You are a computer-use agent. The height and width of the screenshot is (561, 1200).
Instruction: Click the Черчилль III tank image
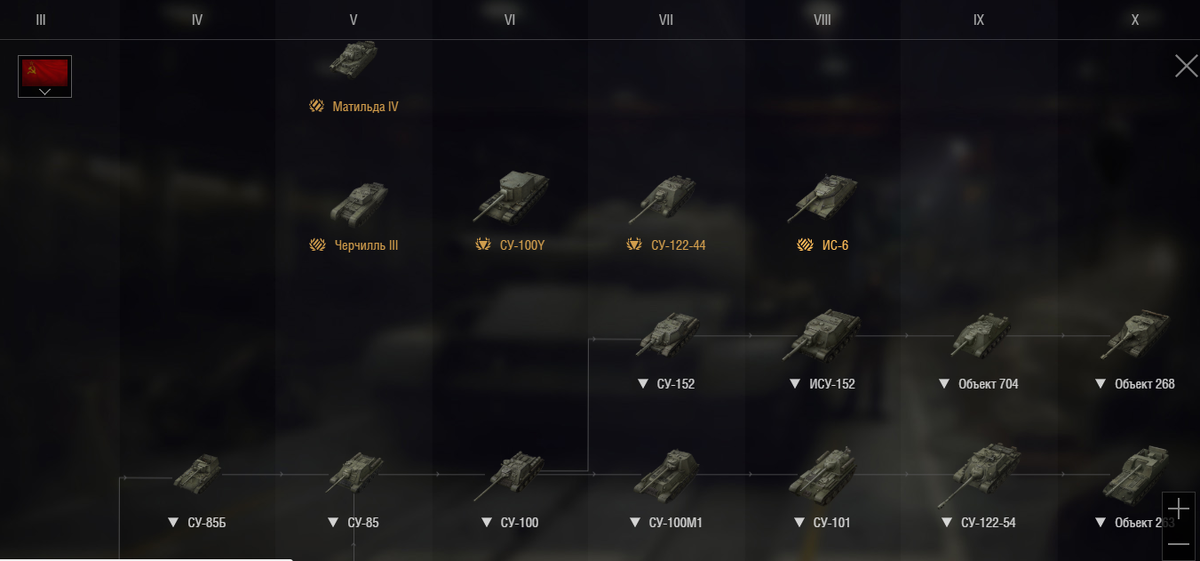tap(358, 204)
